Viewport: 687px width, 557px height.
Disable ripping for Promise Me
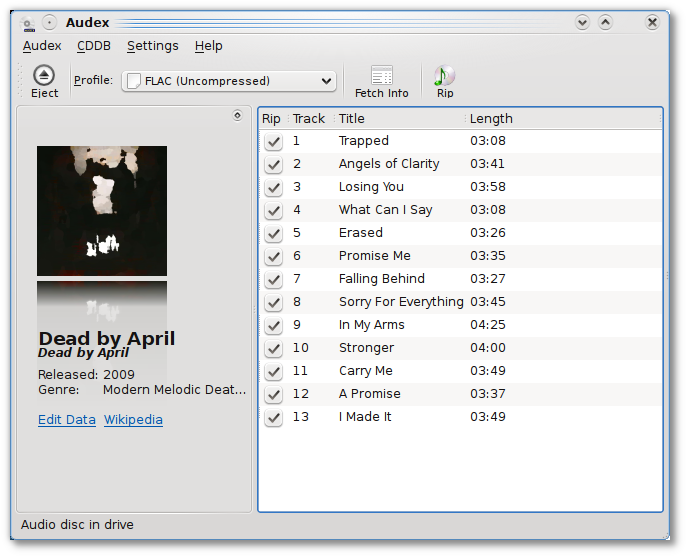click(x=273, y=256)
